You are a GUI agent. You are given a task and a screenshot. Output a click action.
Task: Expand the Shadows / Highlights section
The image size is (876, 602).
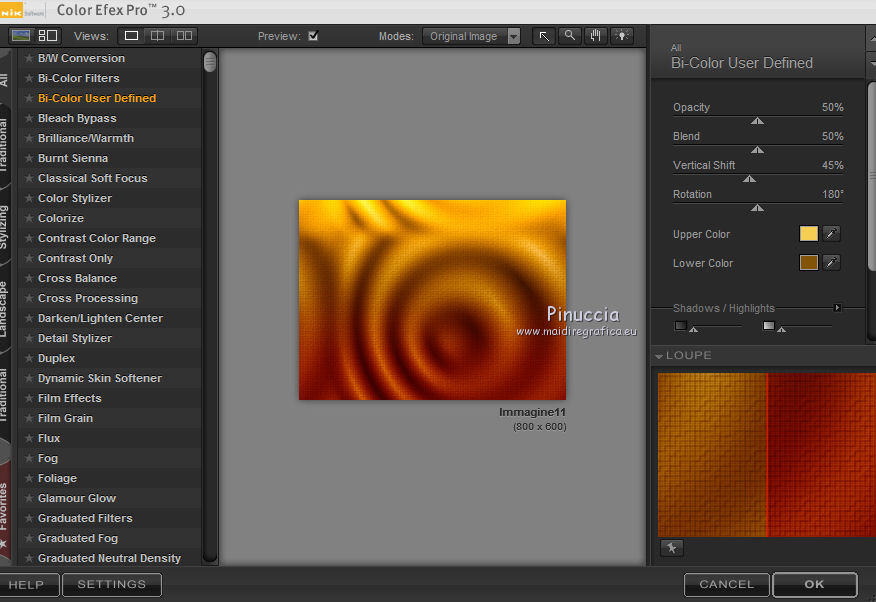837,308
